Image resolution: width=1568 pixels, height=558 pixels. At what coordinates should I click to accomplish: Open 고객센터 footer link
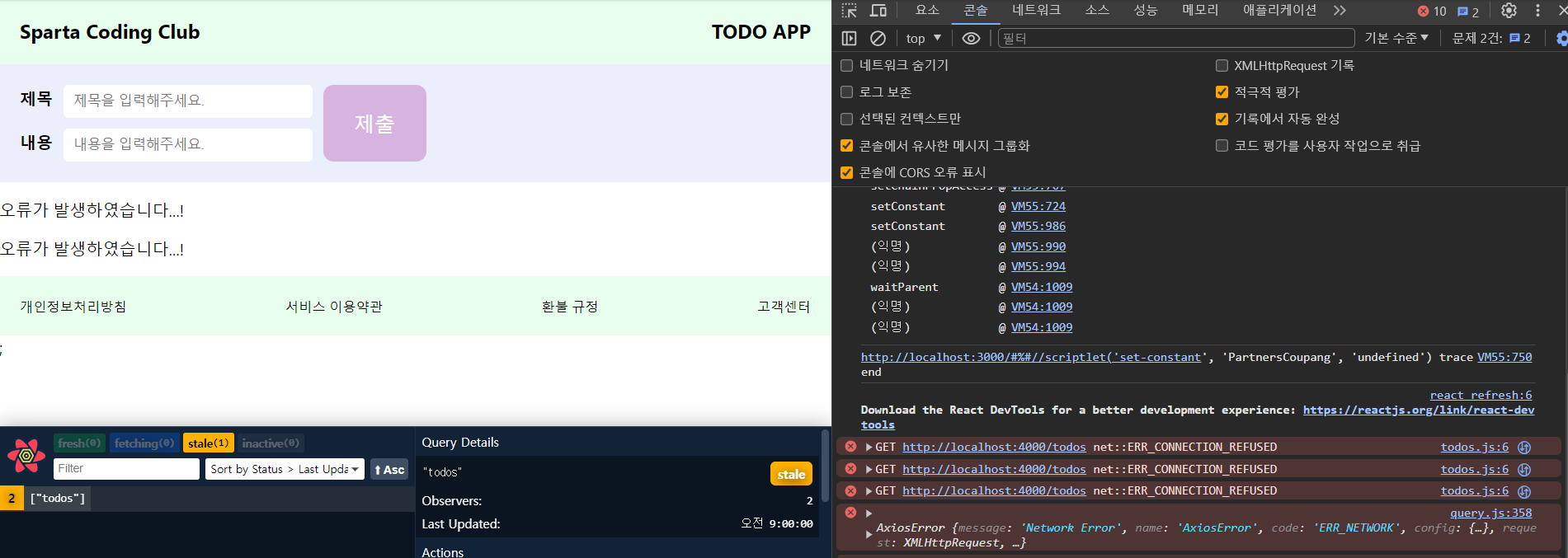point(784,307)
